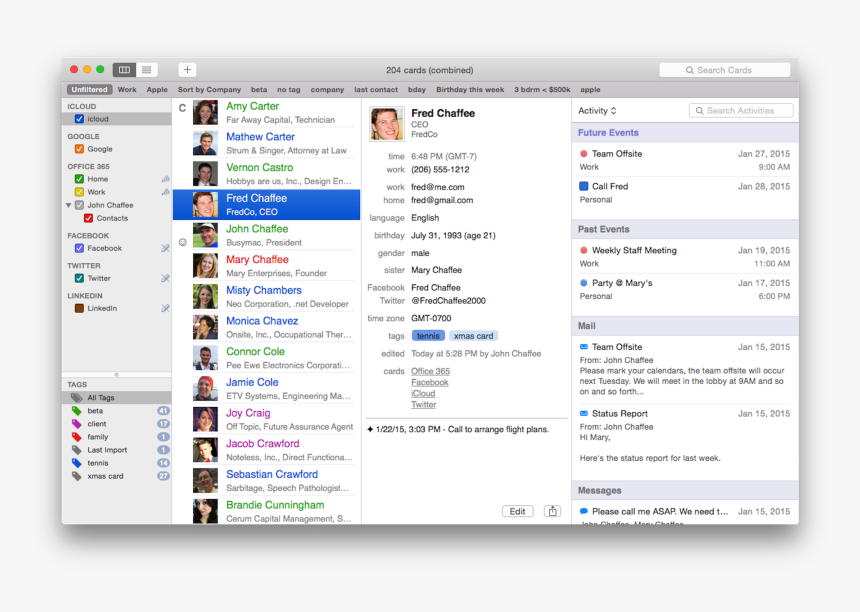Toggle the Contacts checkbox under John Chaffee
860x612 pixels.
(x=88, y=218)
